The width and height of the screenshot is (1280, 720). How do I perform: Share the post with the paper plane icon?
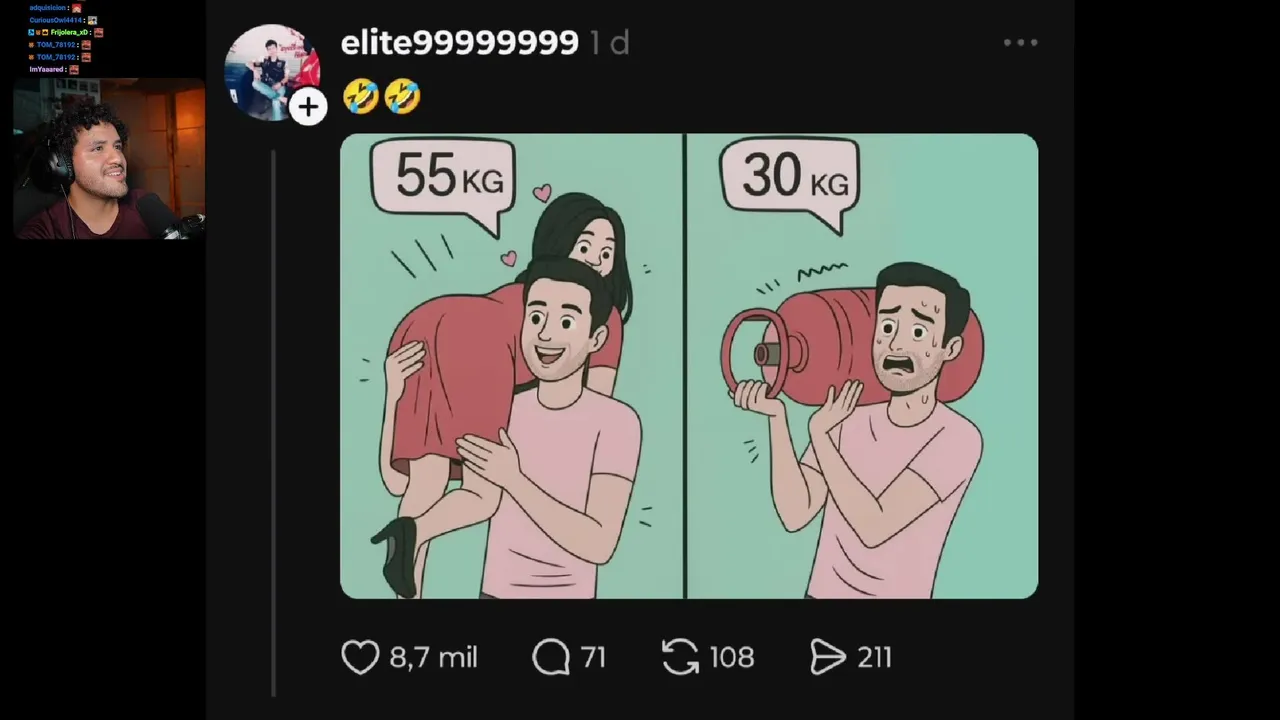coord(828,657)
